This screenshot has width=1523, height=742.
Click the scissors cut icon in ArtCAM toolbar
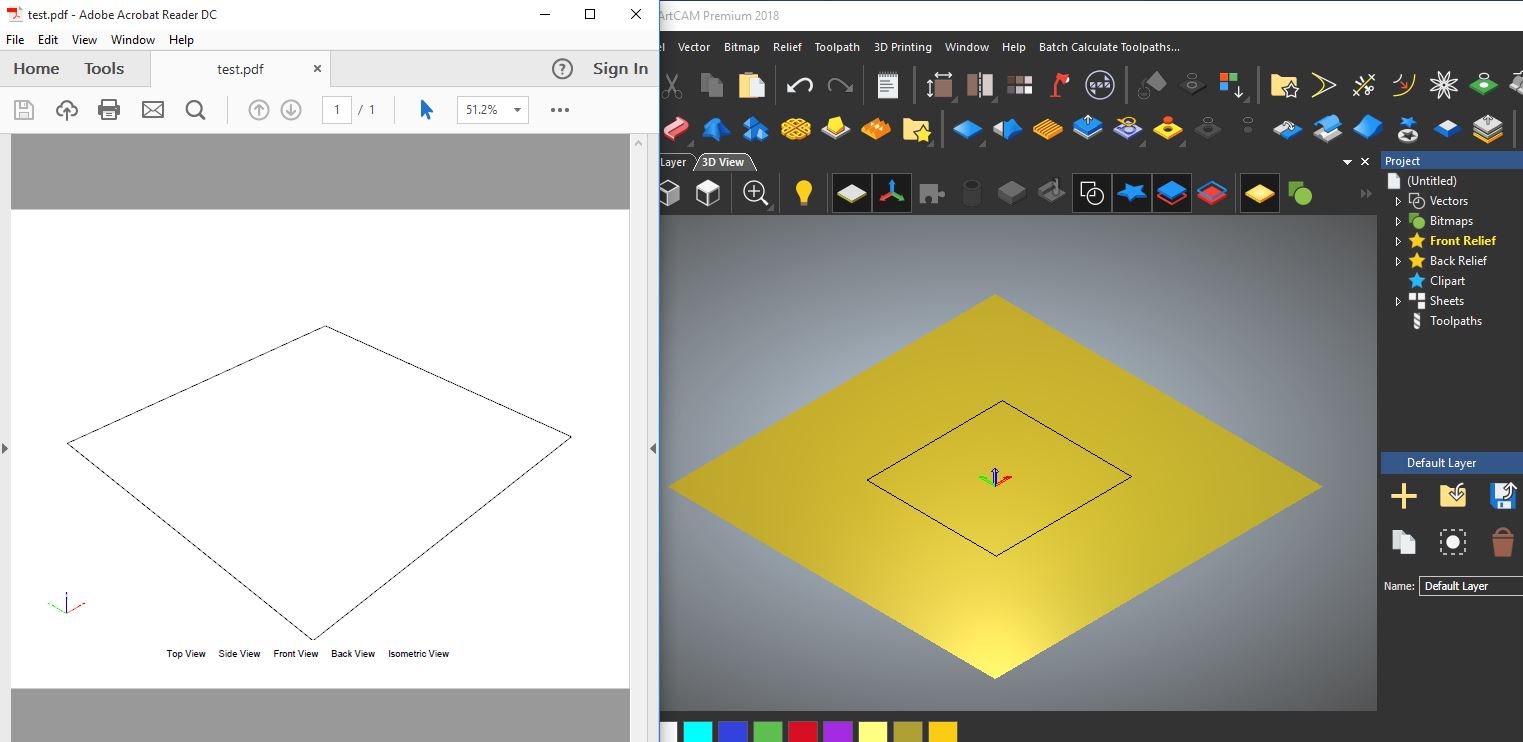tap(670, 84)
